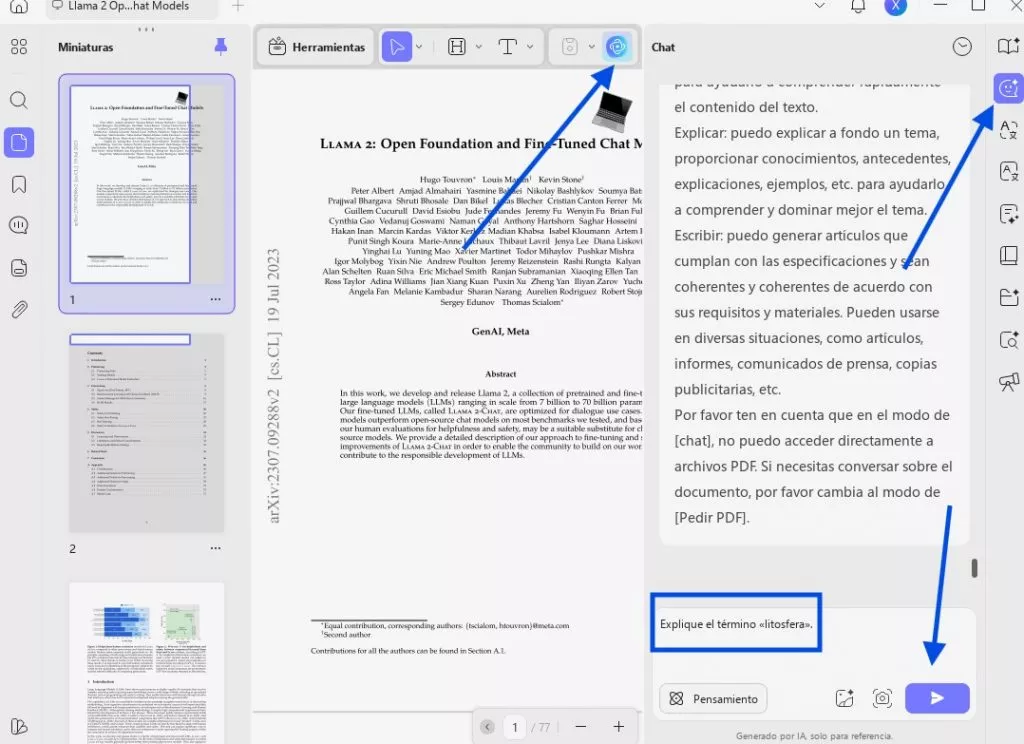Open the document search icon in right sidebar
Screen dimensions: 1024x744
click(x=1008, y=340)
